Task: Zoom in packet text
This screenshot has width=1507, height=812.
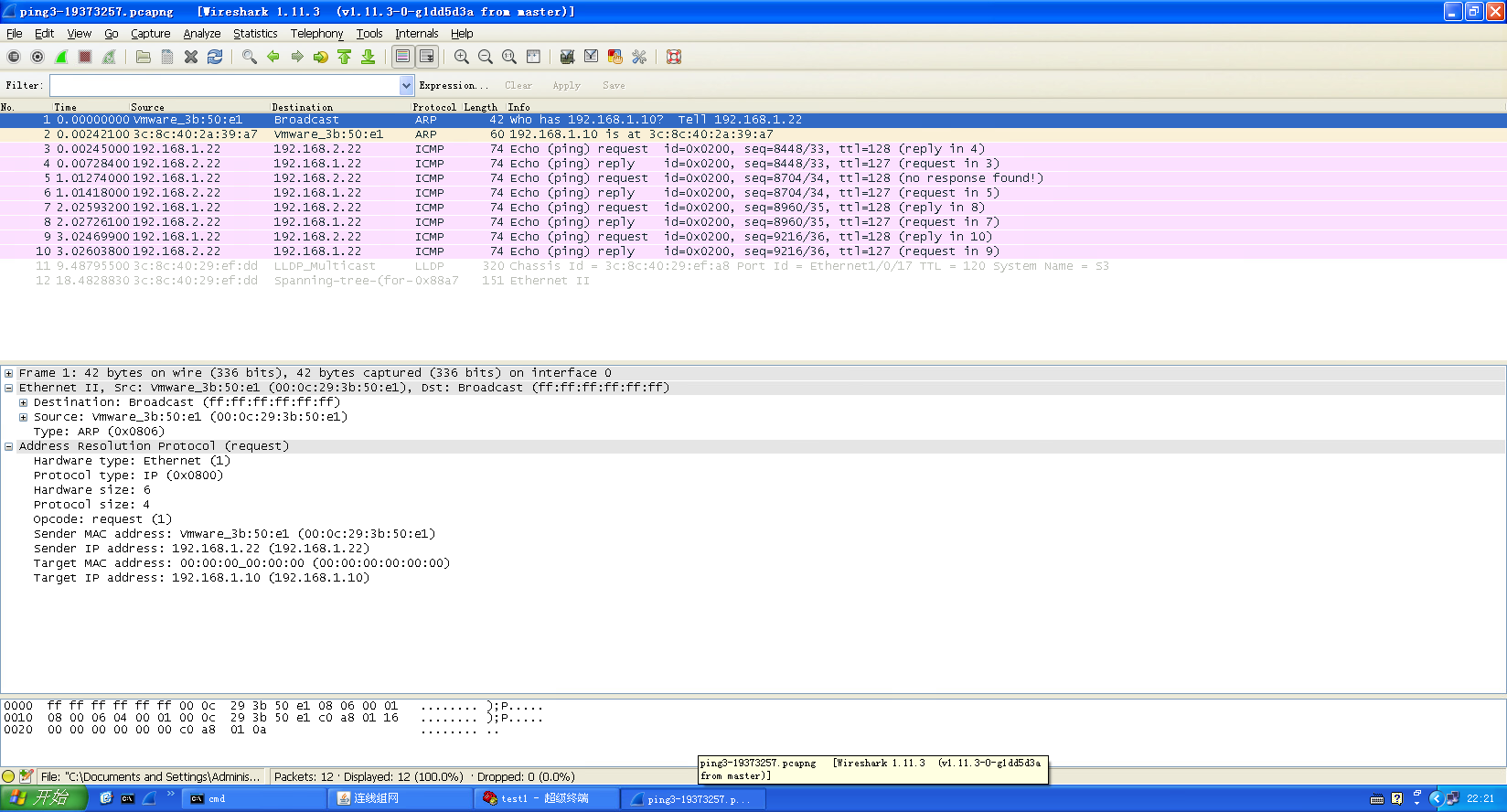Action: tap(462, 57)
